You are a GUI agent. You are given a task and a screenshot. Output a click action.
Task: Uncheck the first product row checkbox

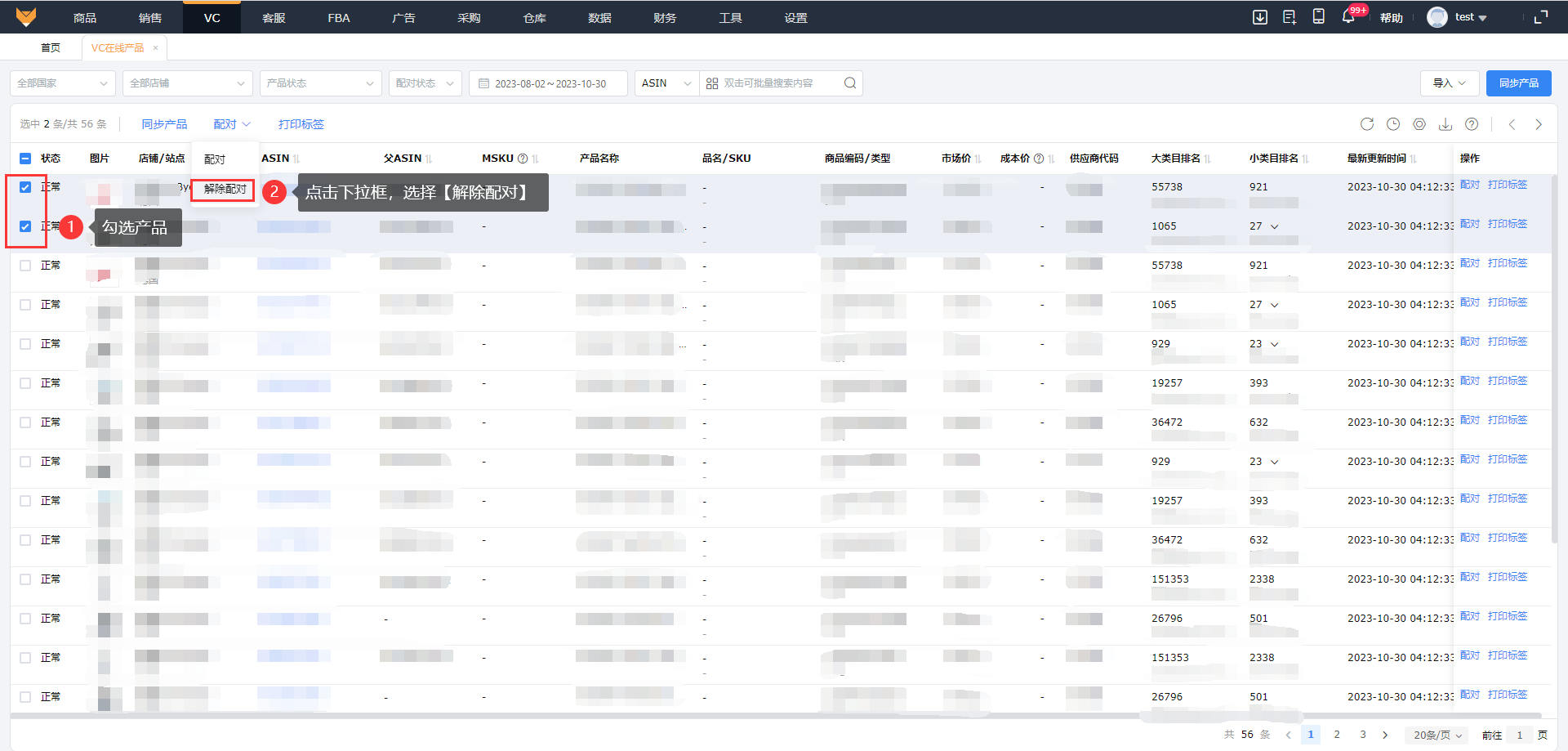click(x=25, y=187)
